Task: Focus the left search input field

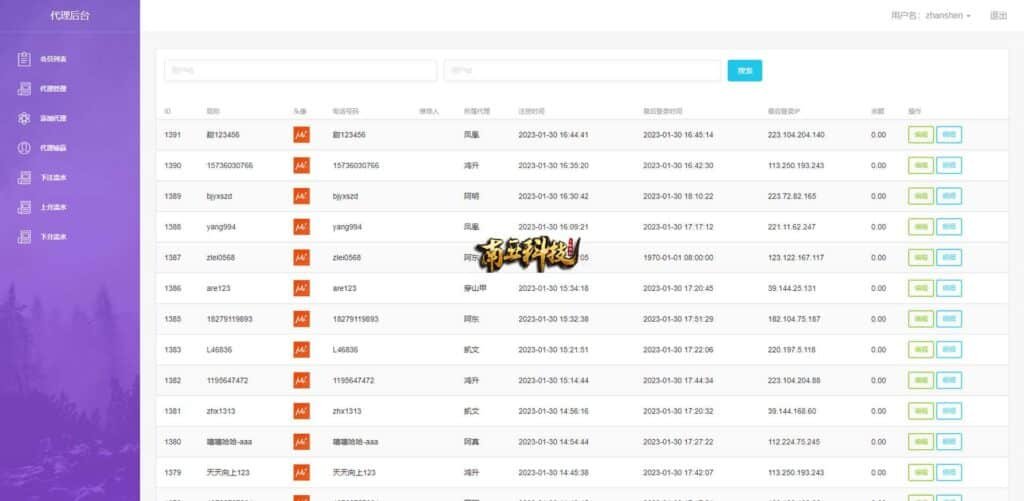Action: (x=300, y=71)
